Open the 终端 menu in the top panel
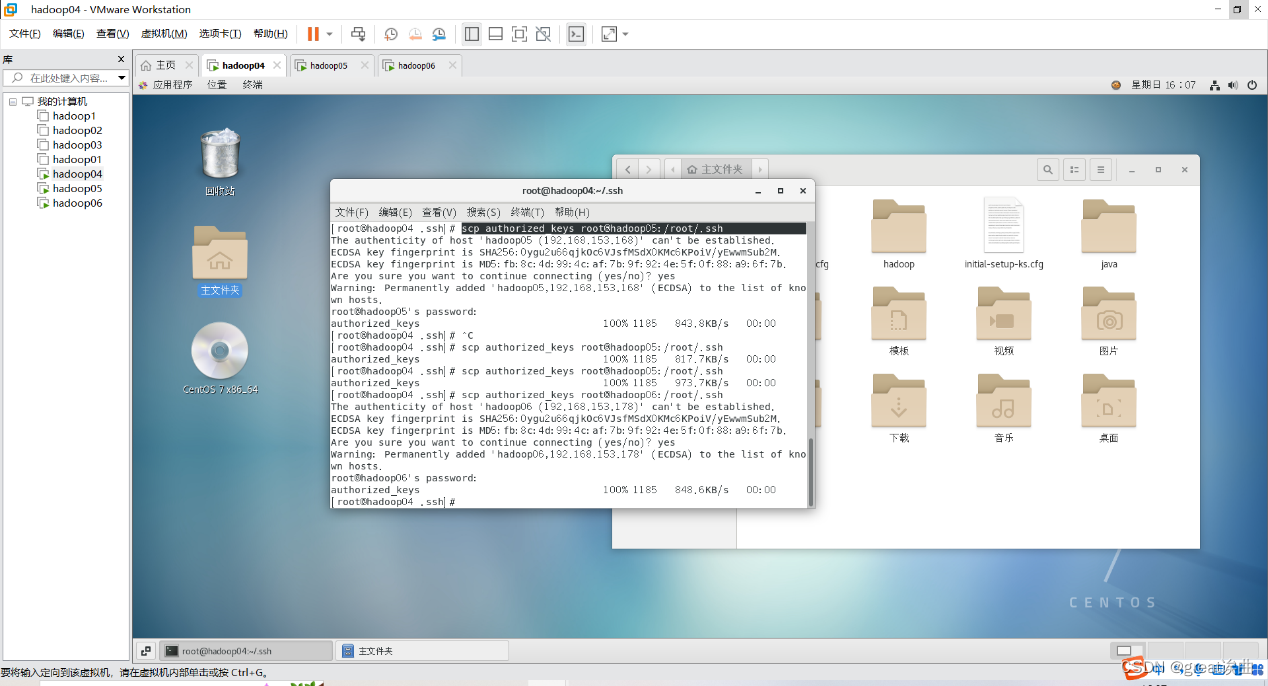The height and width of the screenshot is (686, 1268). 252,85
